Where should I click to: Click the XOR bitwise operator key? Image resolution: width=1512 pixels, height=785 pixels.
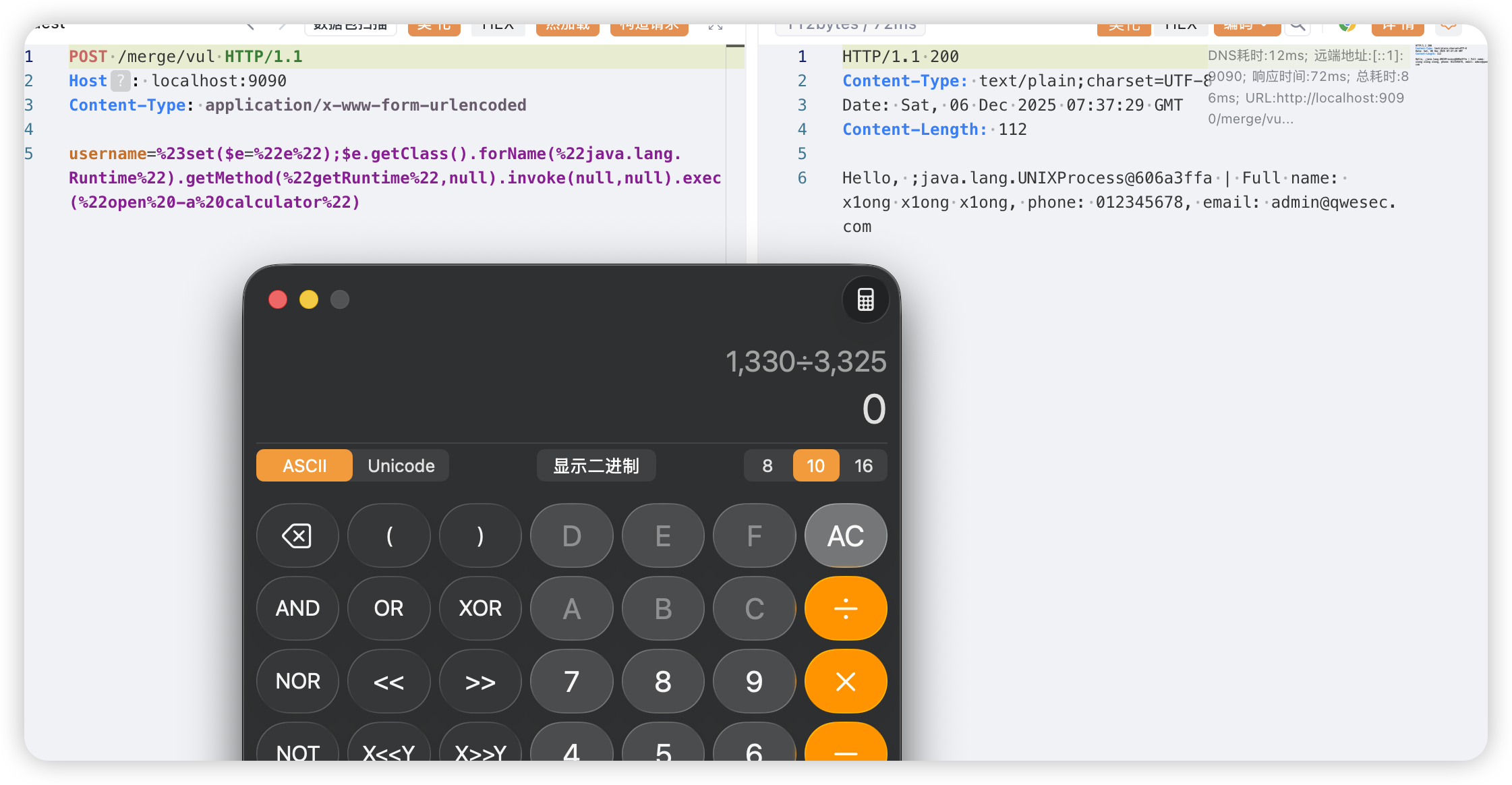[480, 608]
